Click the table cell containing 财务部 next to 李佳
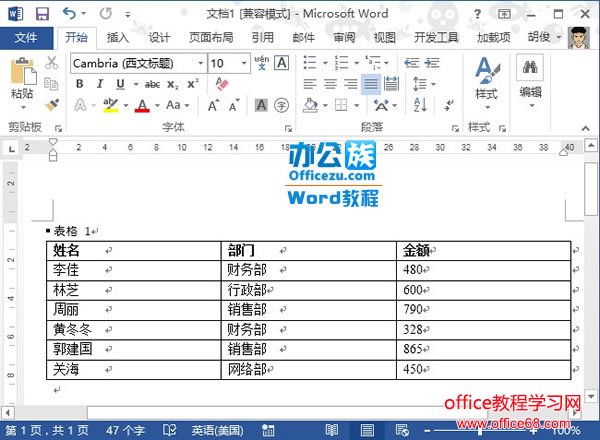The image size is (600, 440). tap(308, 270)
